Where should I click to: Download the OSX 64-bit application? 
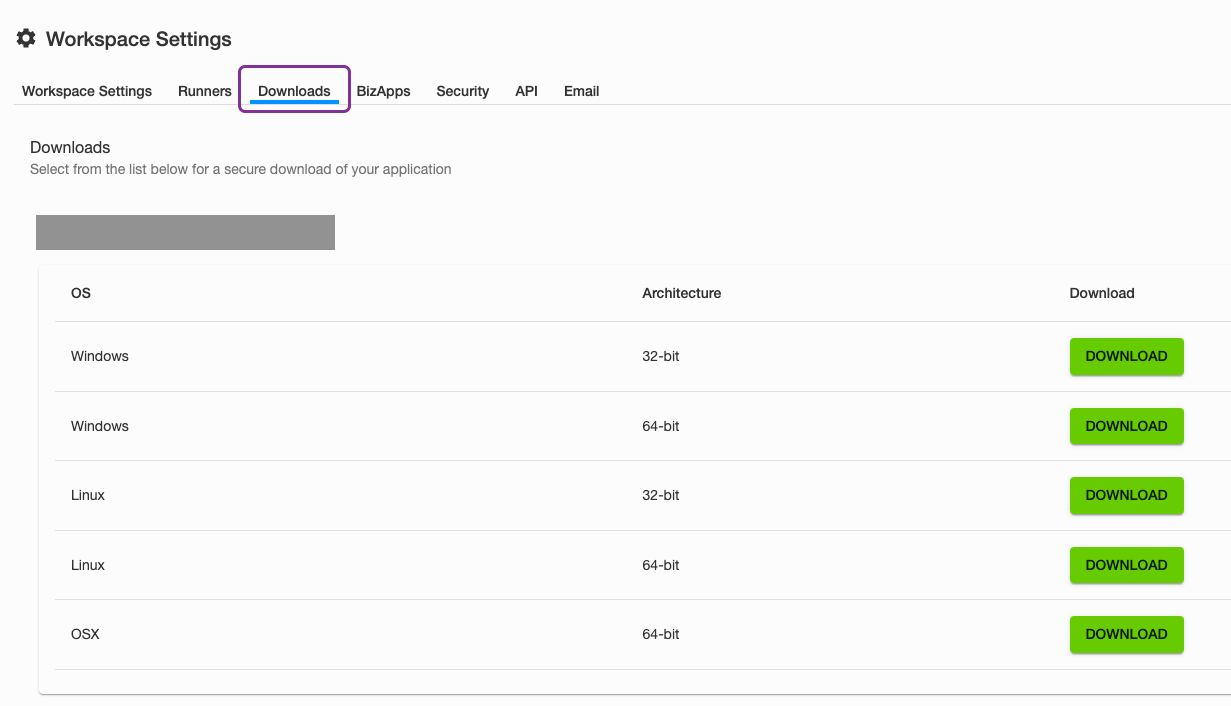coord(1127,635)
